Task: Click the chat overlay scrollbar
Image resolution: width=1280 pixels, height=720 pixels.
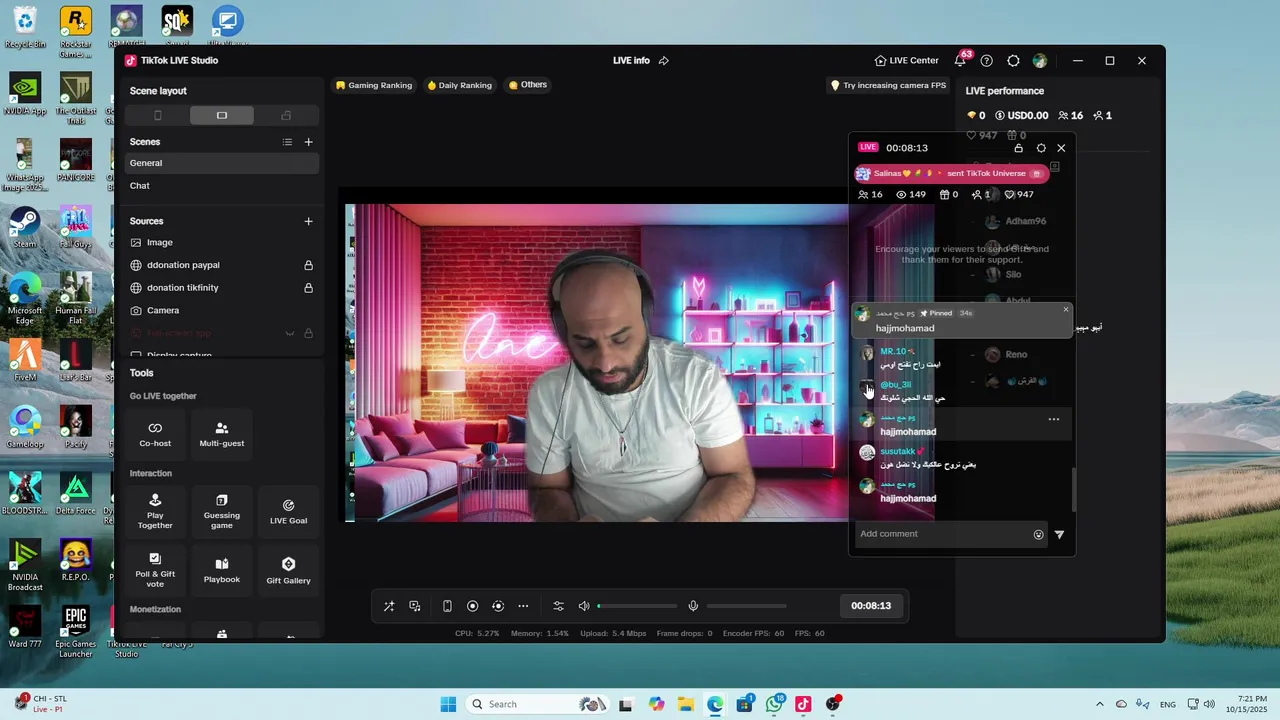Action: (x=1075, y=491)
